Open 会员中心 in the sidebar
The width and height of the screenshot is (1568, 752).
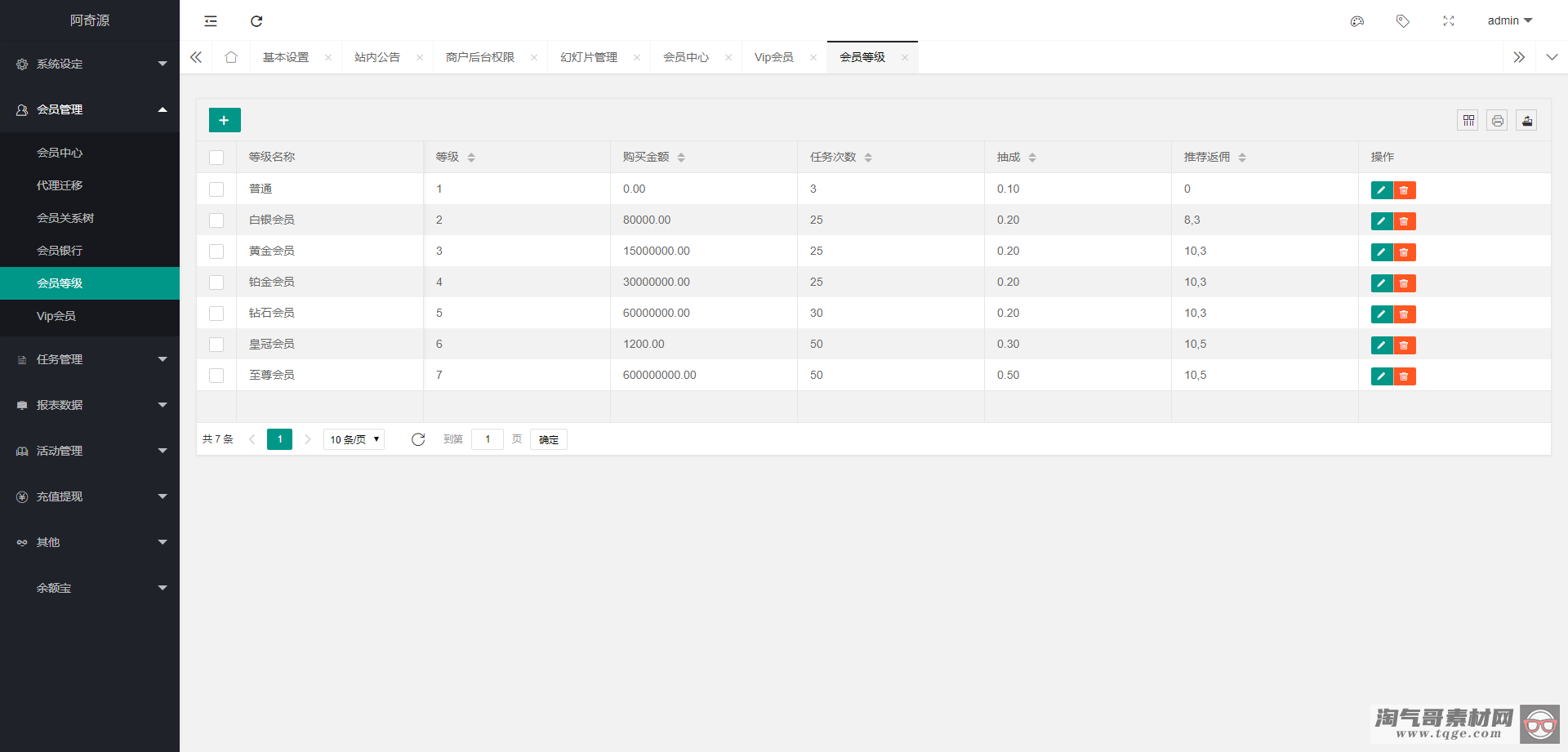pyautogui.click(x=90, y=153)
